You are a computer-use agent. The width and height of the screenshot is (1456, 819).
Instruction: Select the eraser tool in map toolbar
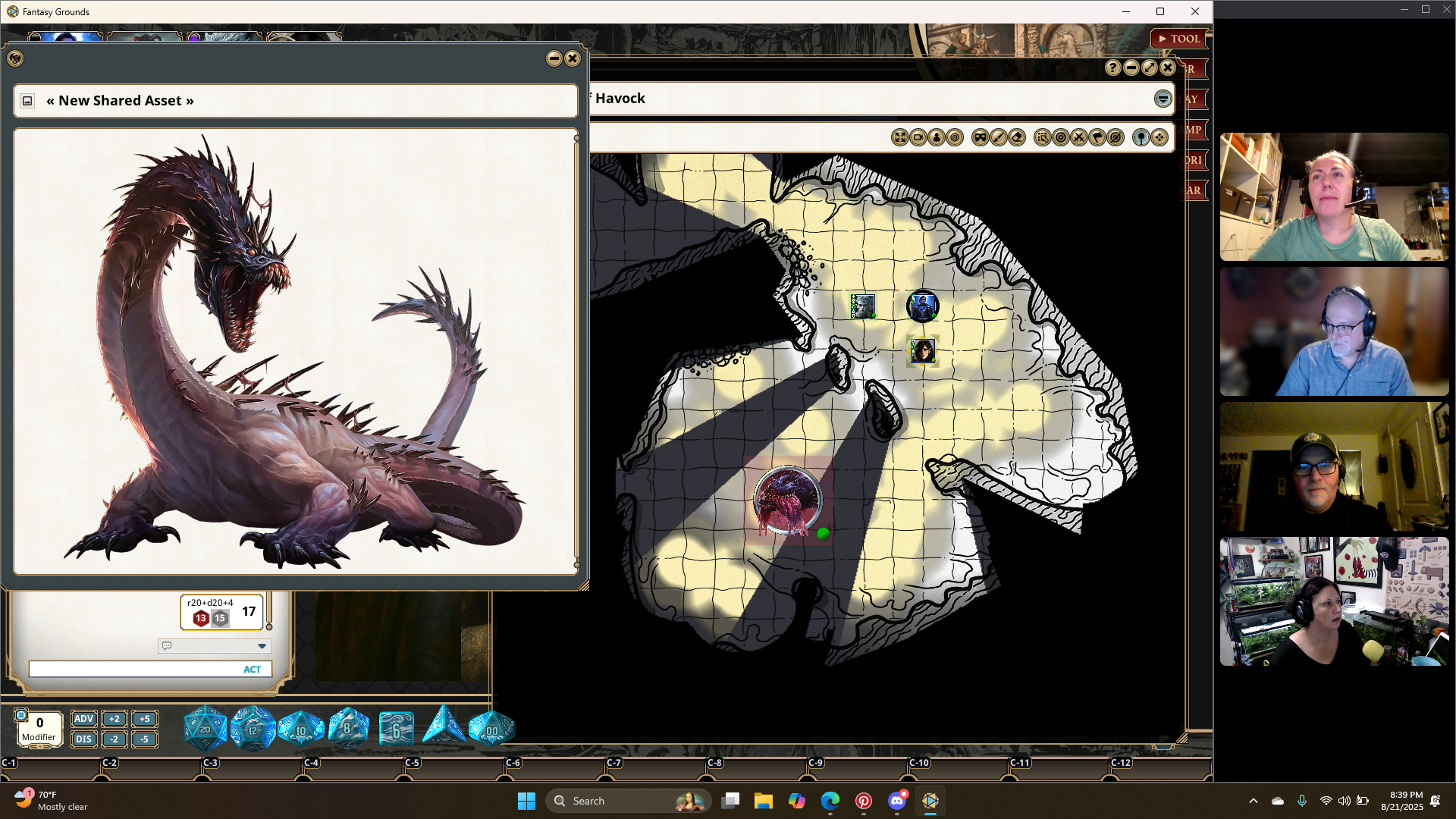(x=1018, y=137)
